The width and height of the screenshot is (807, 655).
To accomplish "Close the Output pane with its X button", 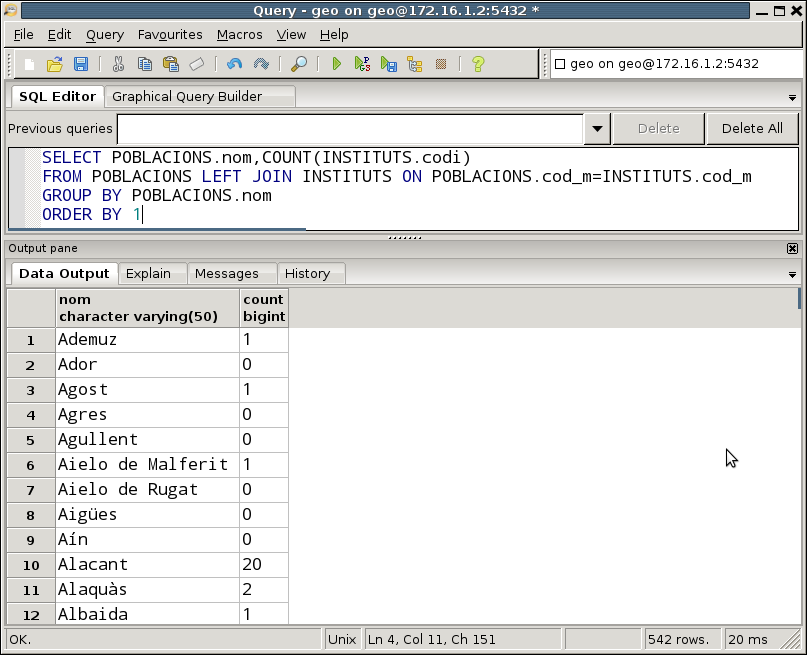I will click(792, 248).
